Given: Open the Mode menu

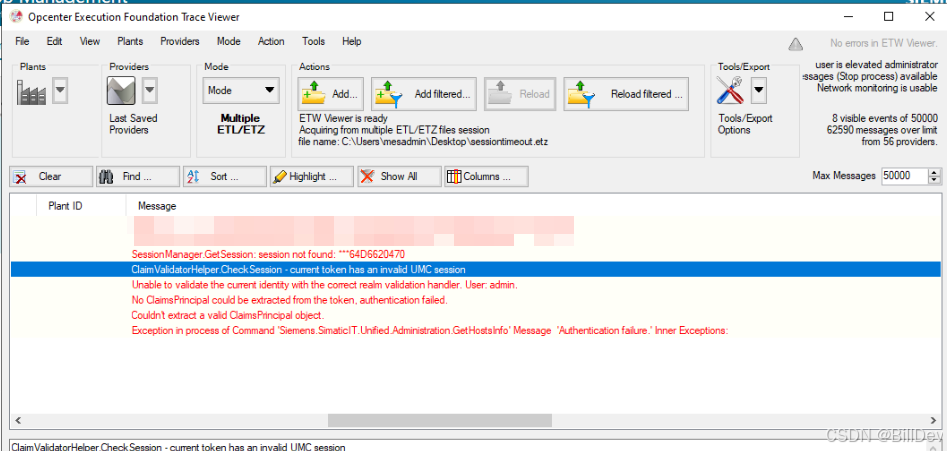Looking at the screenshot, I should 228,41.
